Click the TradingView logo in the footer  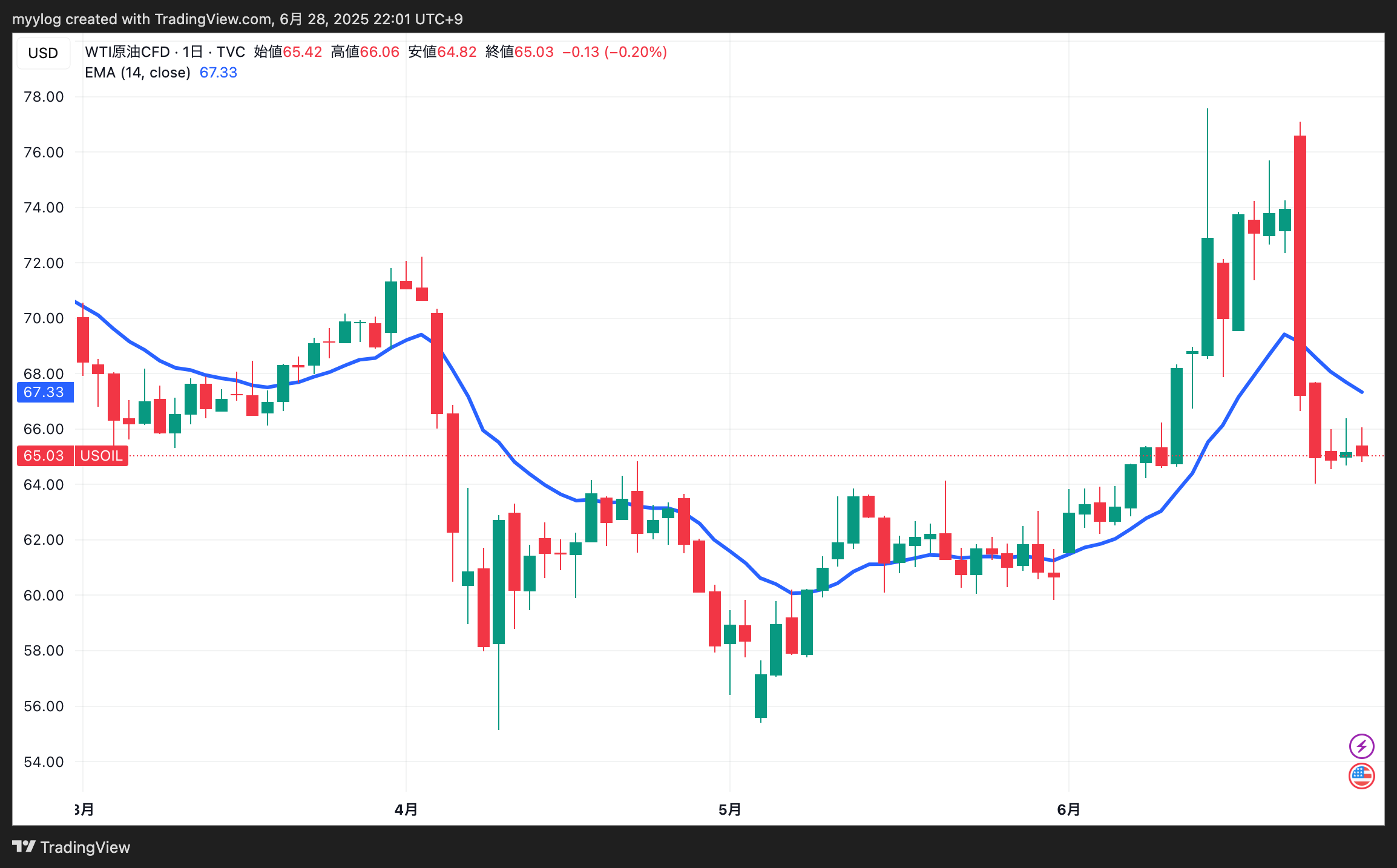point(24,847)
